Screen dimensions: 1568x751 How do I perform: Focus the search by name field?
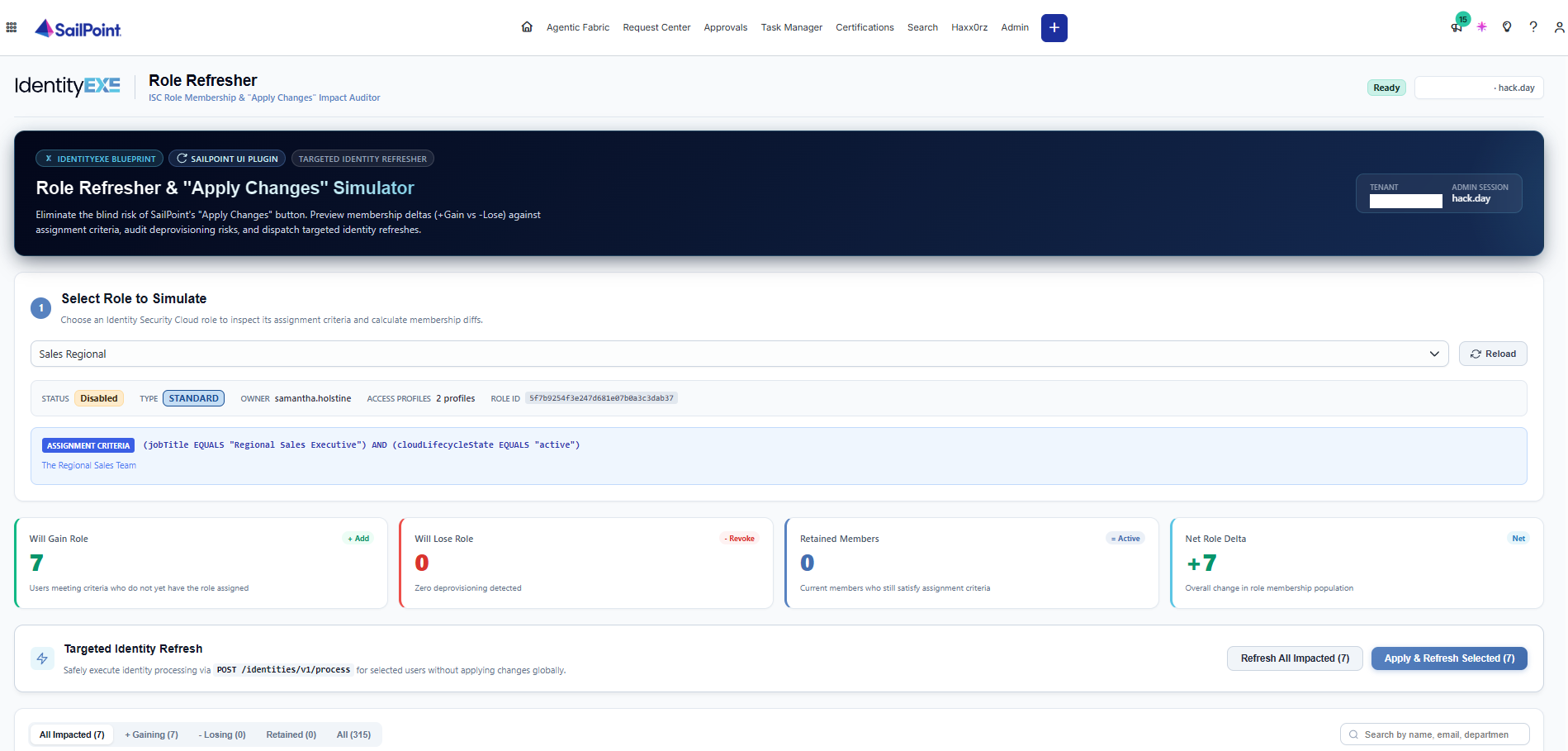pyautogui.click(x=1435, y=734)
